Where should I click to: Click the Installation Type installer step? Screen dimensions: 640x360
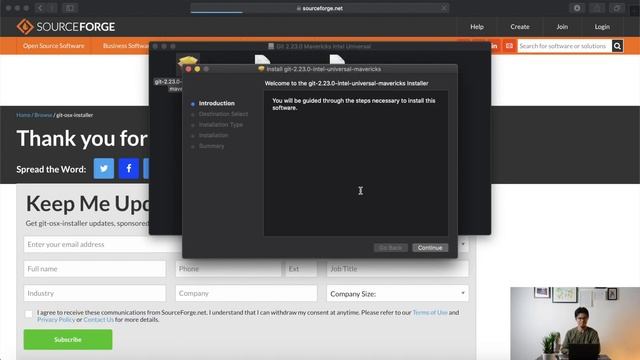221,124
